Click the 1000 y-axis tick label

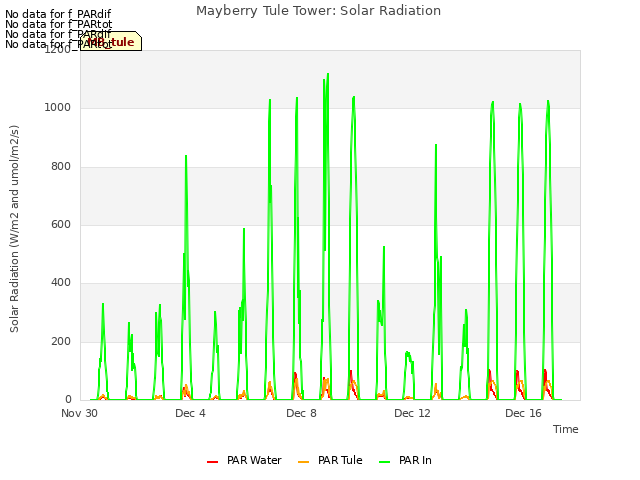pyautogui.click(x=58, y=108)
